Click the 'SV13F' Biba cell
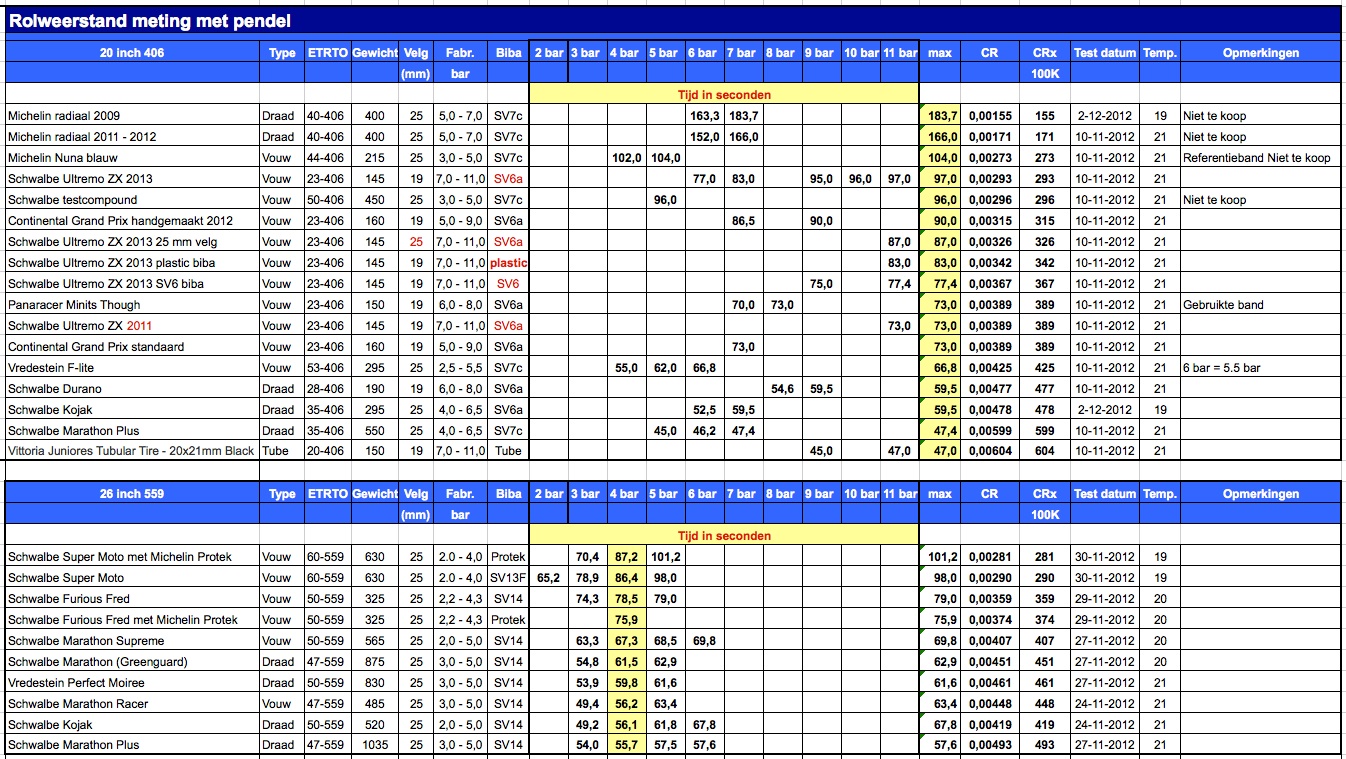Screen dimensions: 1346x759 [x=509, y=578]
